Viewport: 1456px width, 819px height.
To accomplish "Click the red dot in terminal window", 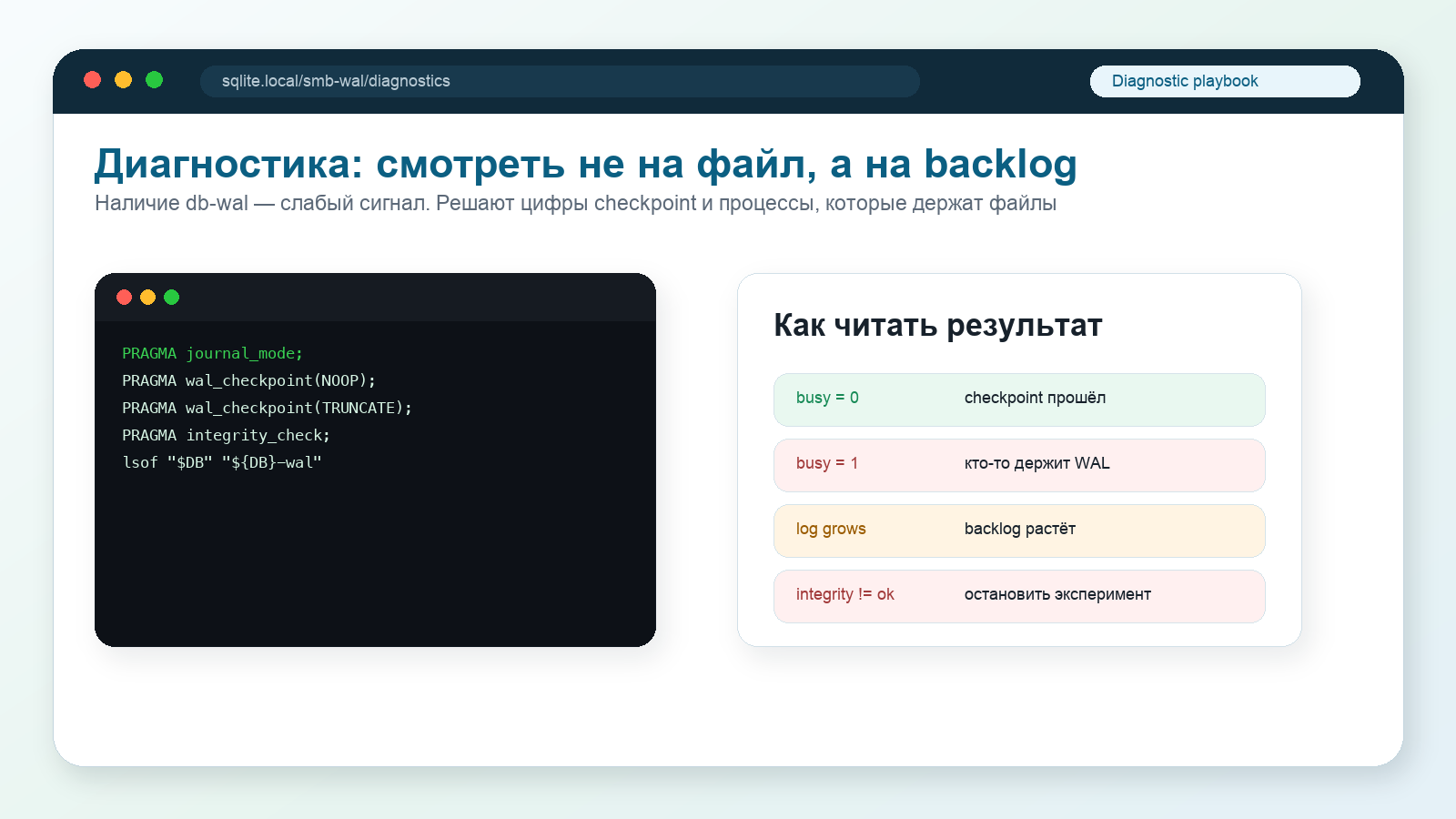I will click(x=125, y=297).
